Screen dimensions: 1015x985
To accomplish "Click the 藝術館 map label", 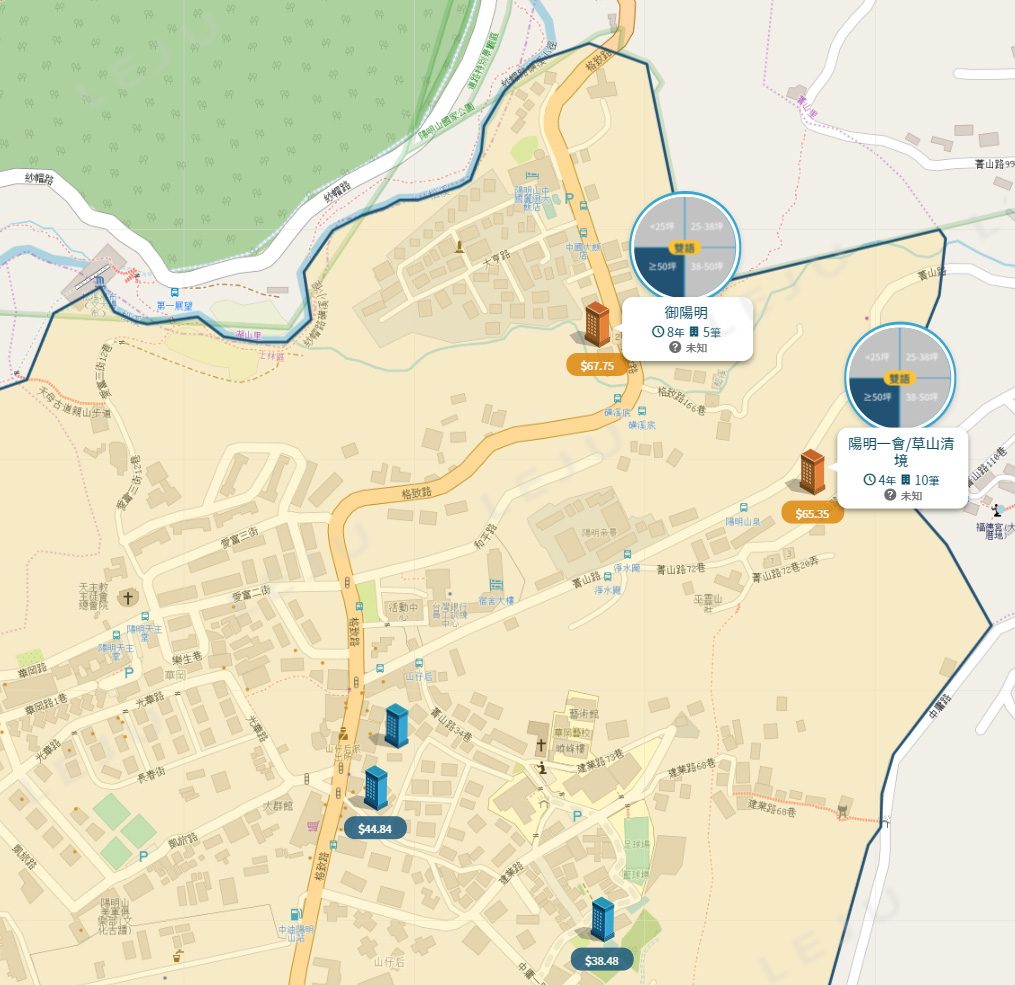I will 583,713.
